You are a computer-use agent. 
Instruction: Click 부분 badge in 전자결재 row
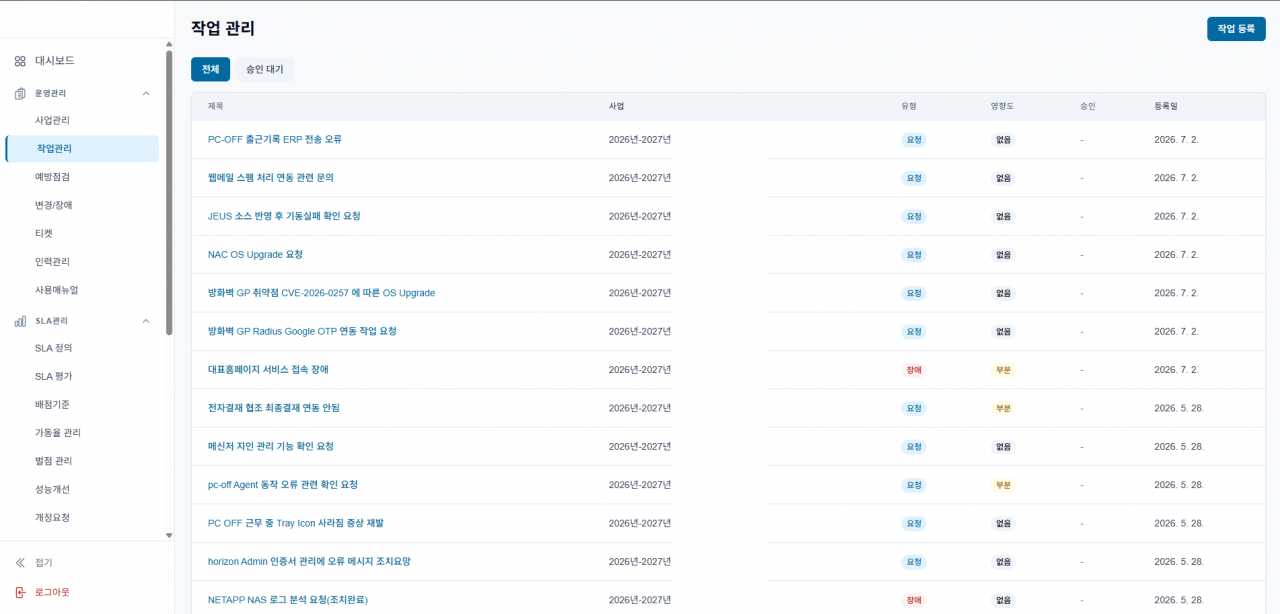point(1003,408)
